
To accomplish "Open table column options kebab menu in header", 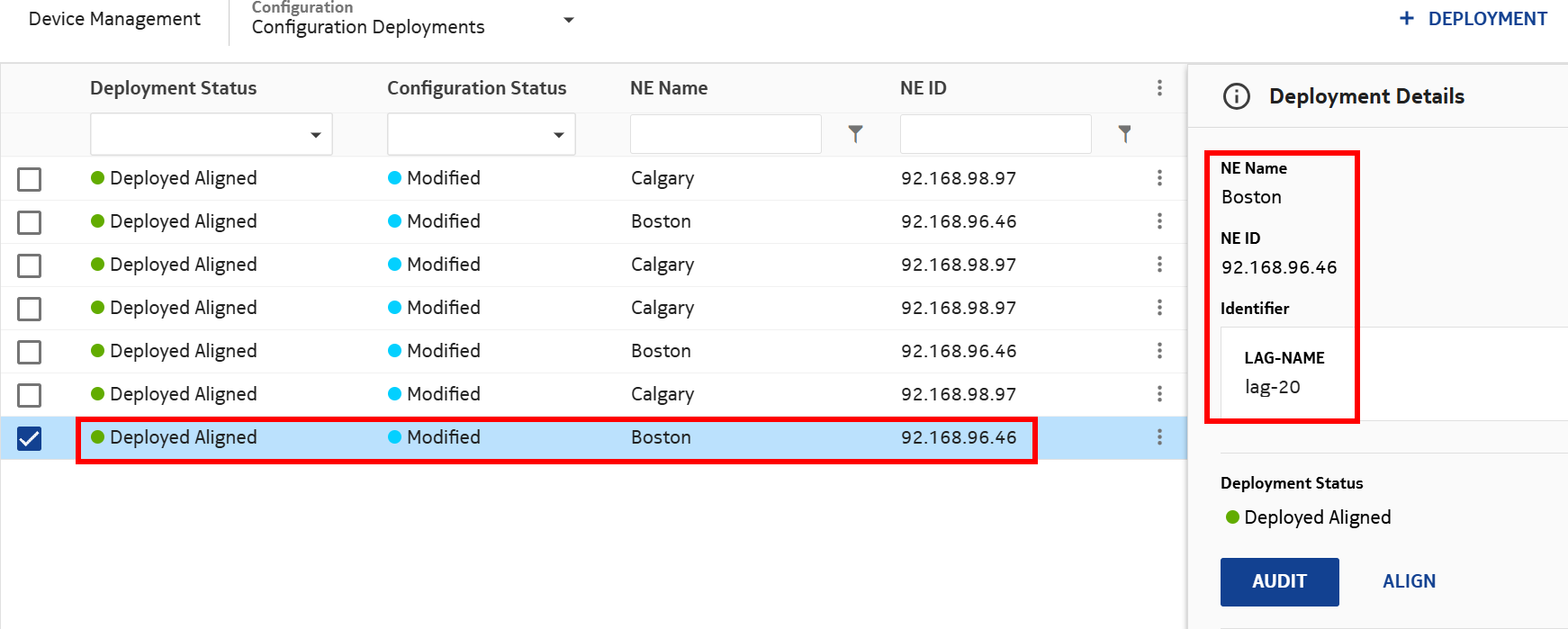I will [x=1159, y=88].
